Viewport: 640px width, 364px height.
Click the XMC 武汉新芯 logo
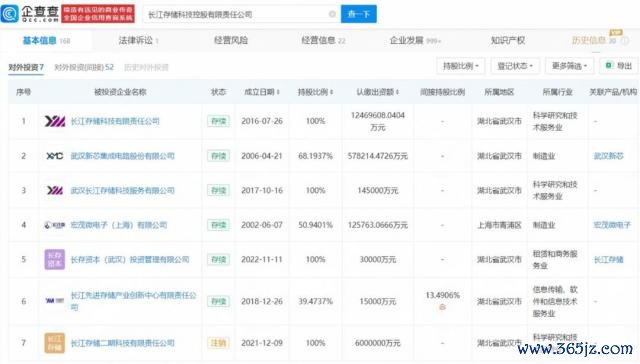[55, 156]
